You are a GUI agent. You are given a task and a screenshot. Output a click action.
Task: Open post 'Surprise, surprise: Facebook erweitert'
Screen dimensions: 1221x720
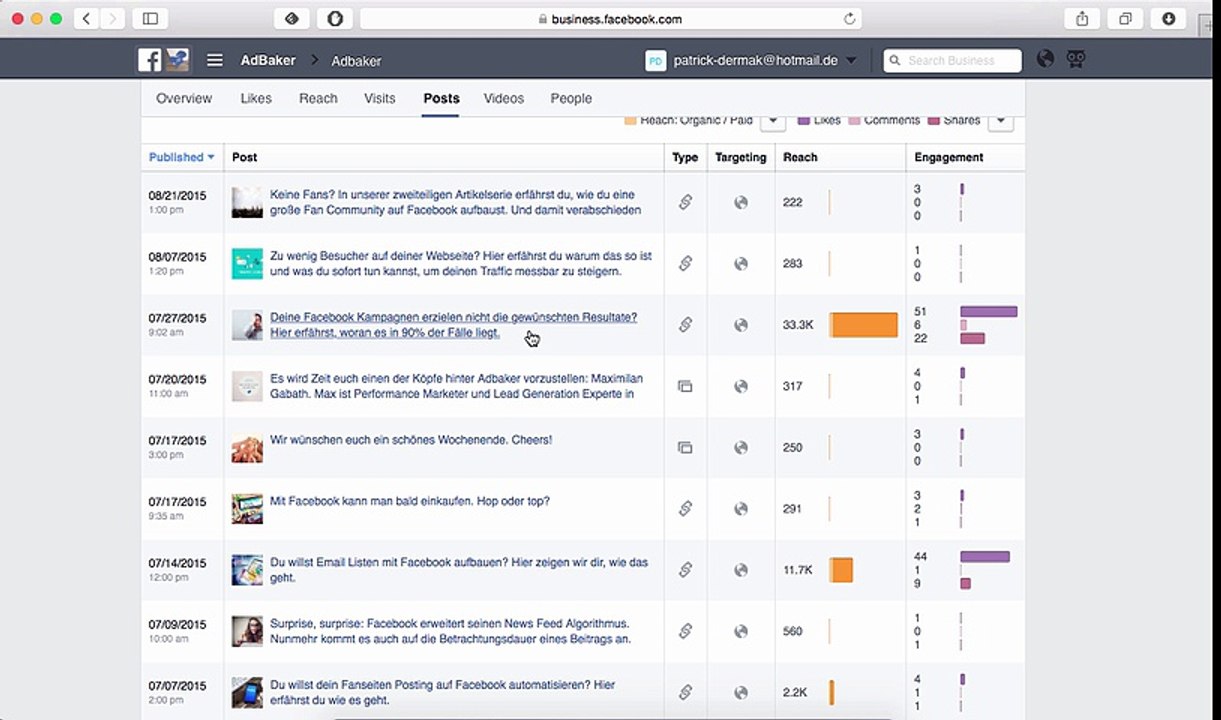(450, 631)
